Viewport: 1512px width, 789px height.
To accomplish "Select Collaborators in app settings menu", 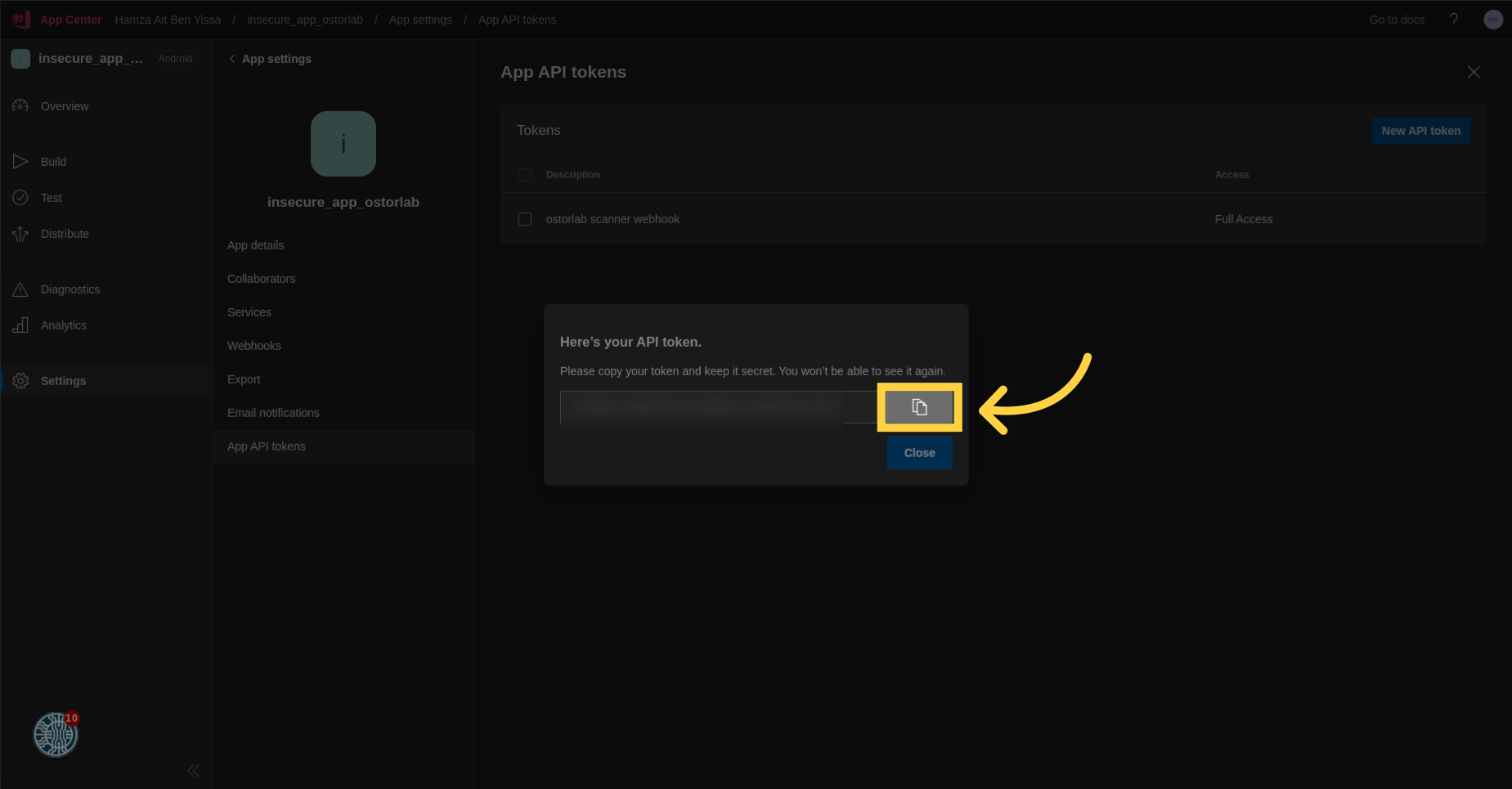I will click(261, 279).
